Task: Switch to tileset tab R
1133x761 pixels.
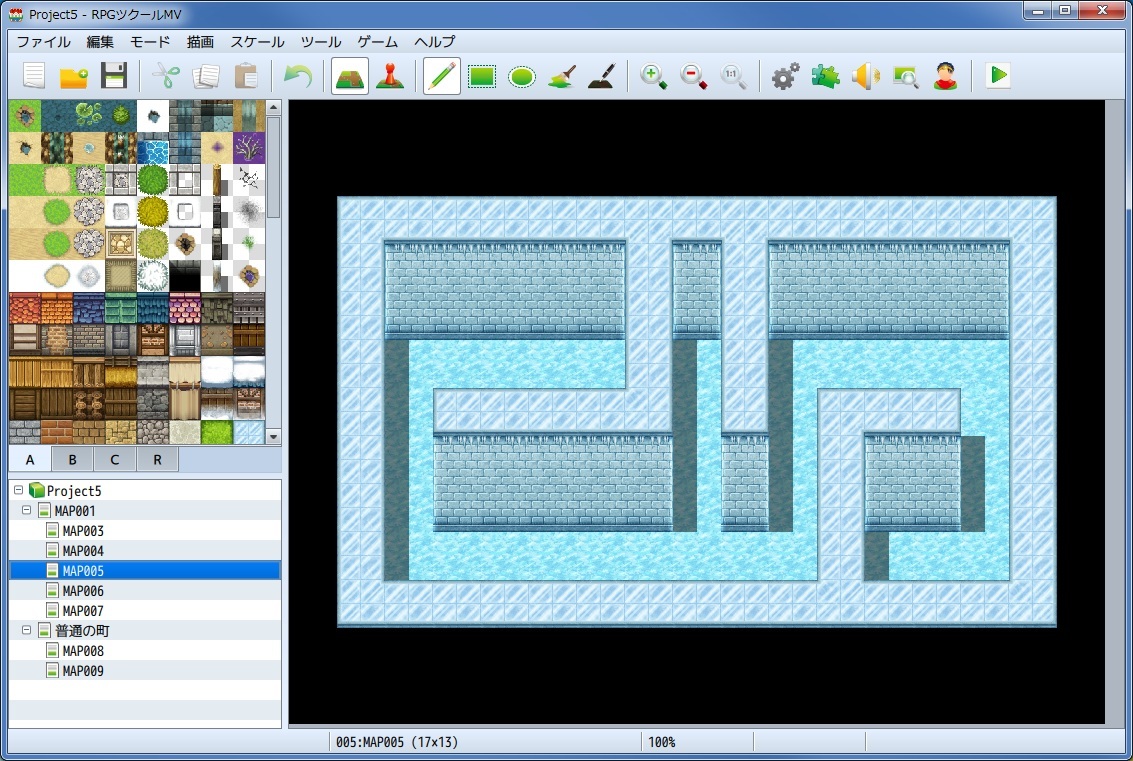Action: coord(158,460)
